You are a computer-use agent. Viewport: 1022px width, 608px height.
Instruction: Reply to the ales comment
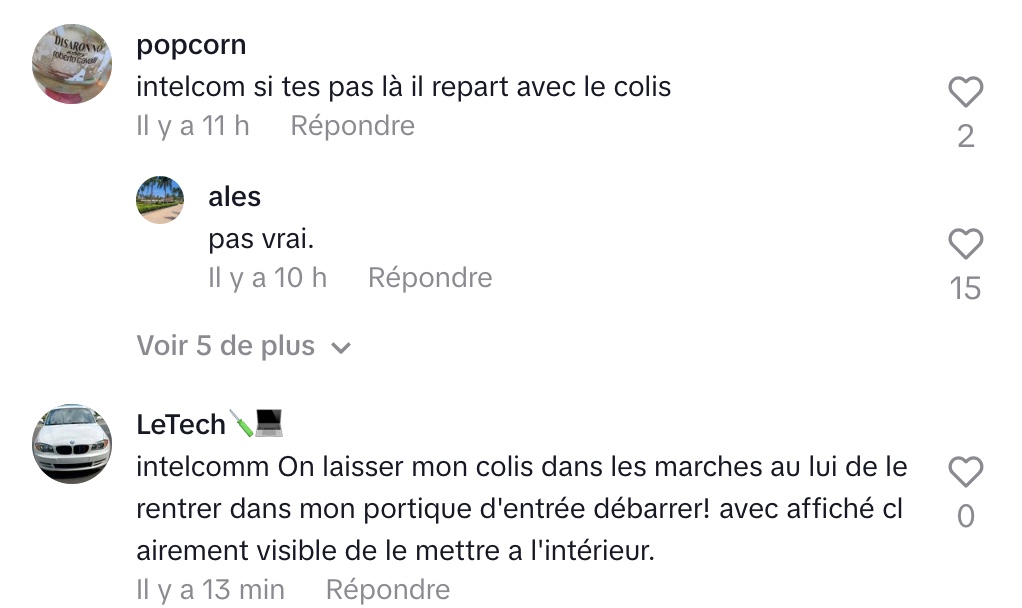tap(430, 277)
